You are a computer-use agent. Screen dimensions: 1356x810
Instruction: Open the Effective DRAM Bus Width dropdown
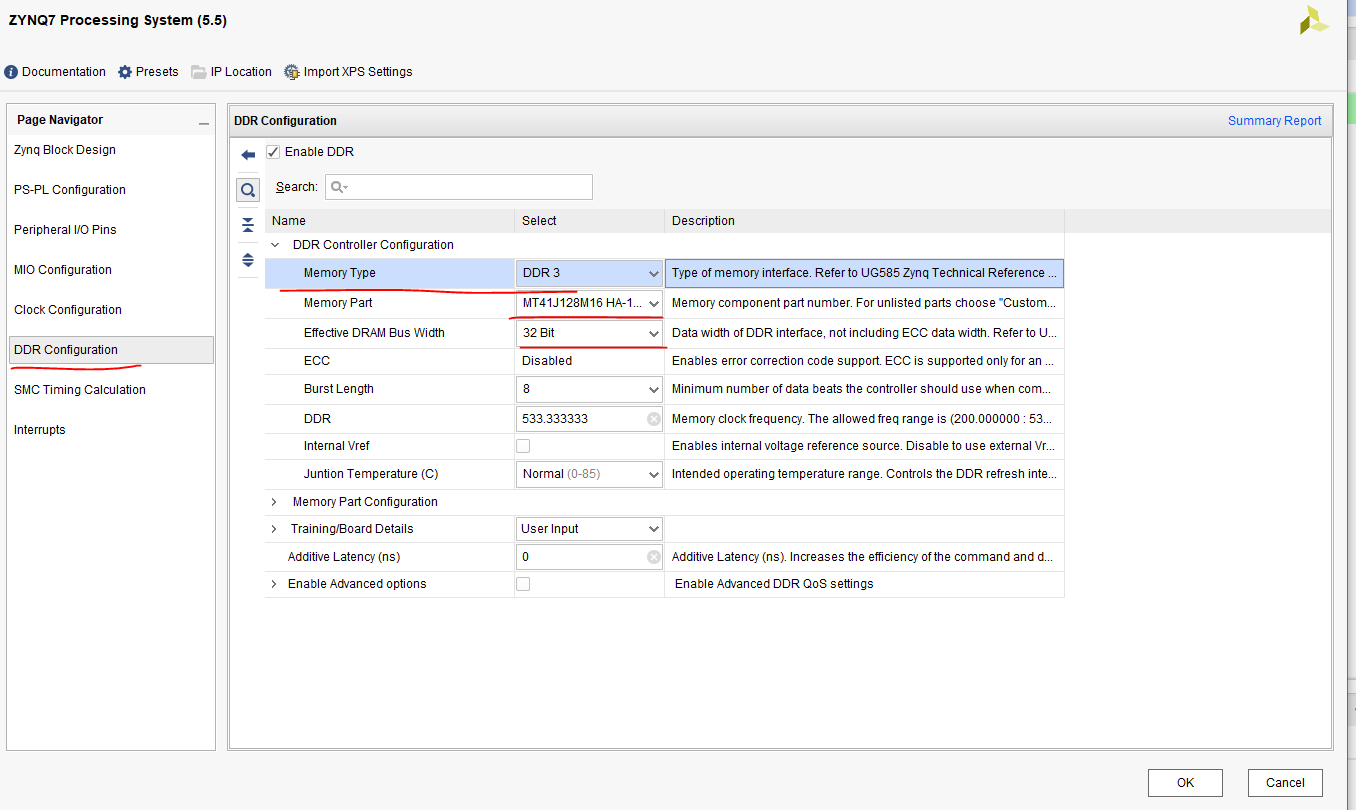click(589, 333)
